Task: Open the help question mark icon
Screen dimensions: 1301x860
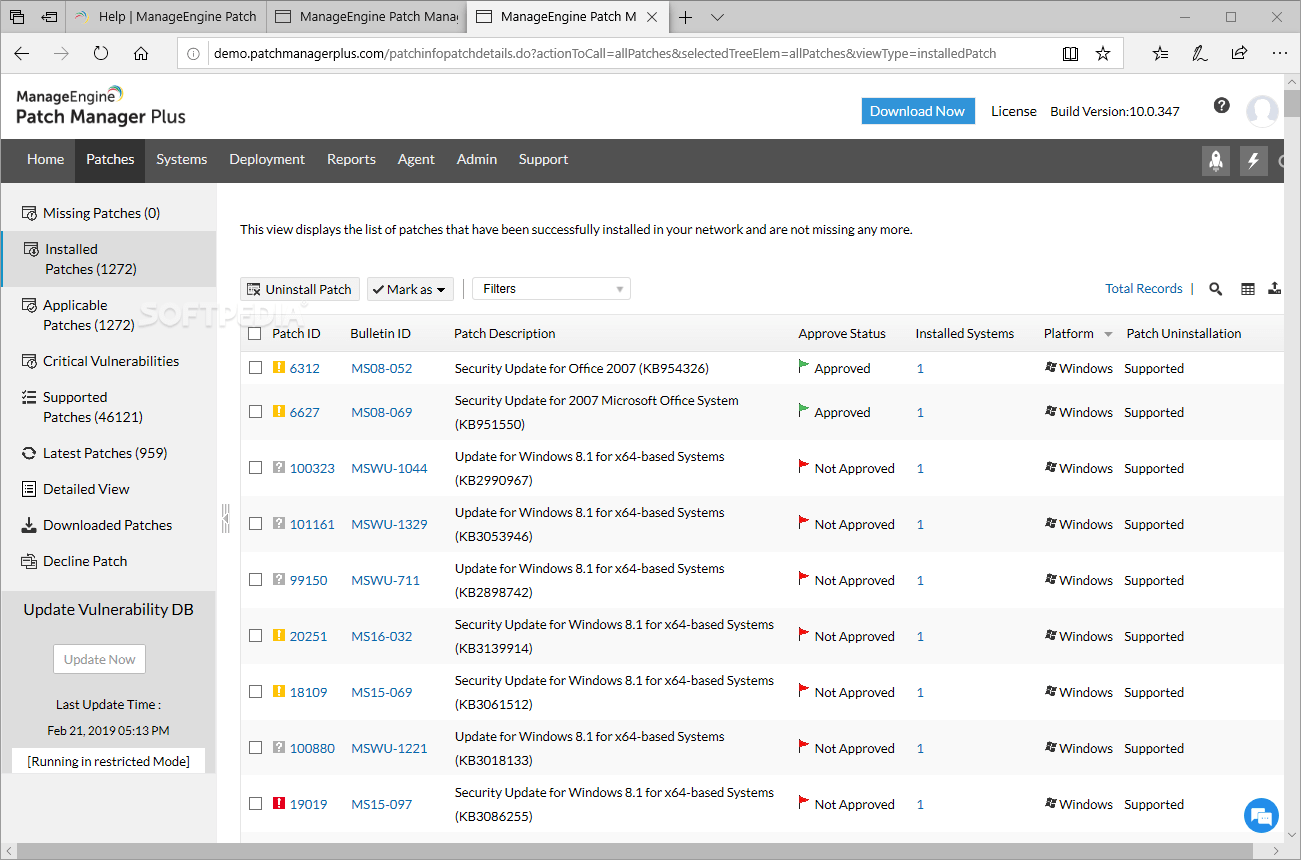Action: 1221,105
